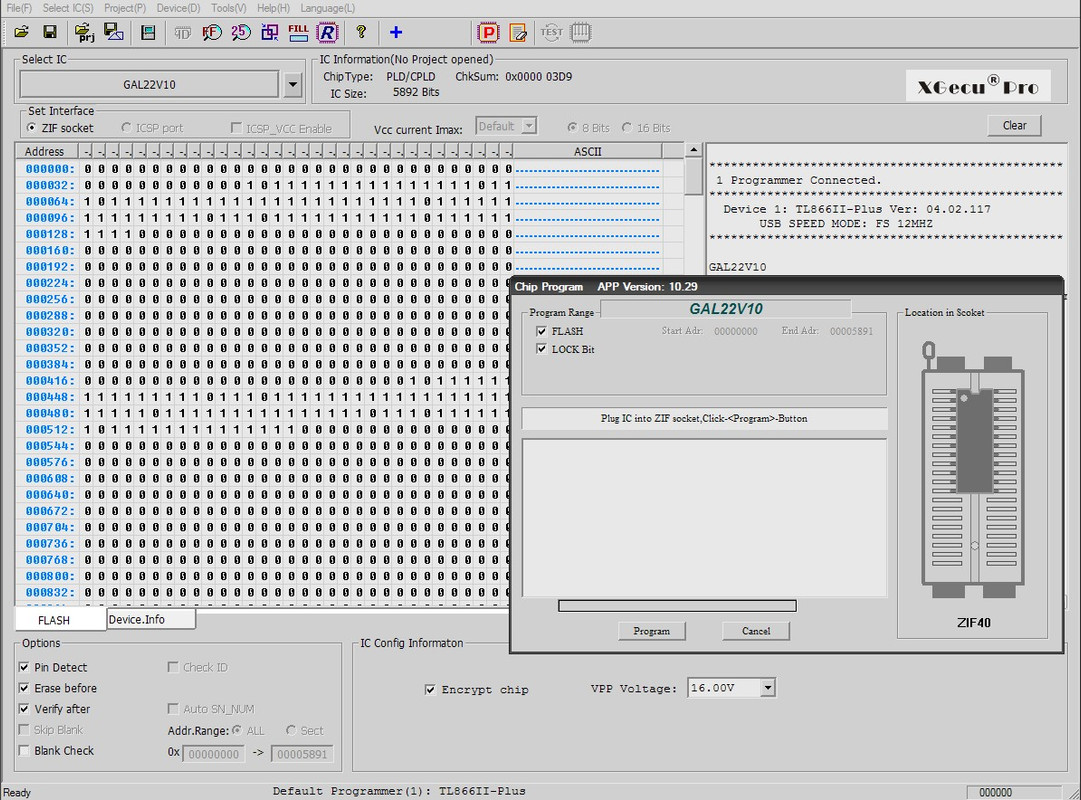1081x800 pixels.
Task: Toggle the Erase before option
Action: (x=24, y=688)
